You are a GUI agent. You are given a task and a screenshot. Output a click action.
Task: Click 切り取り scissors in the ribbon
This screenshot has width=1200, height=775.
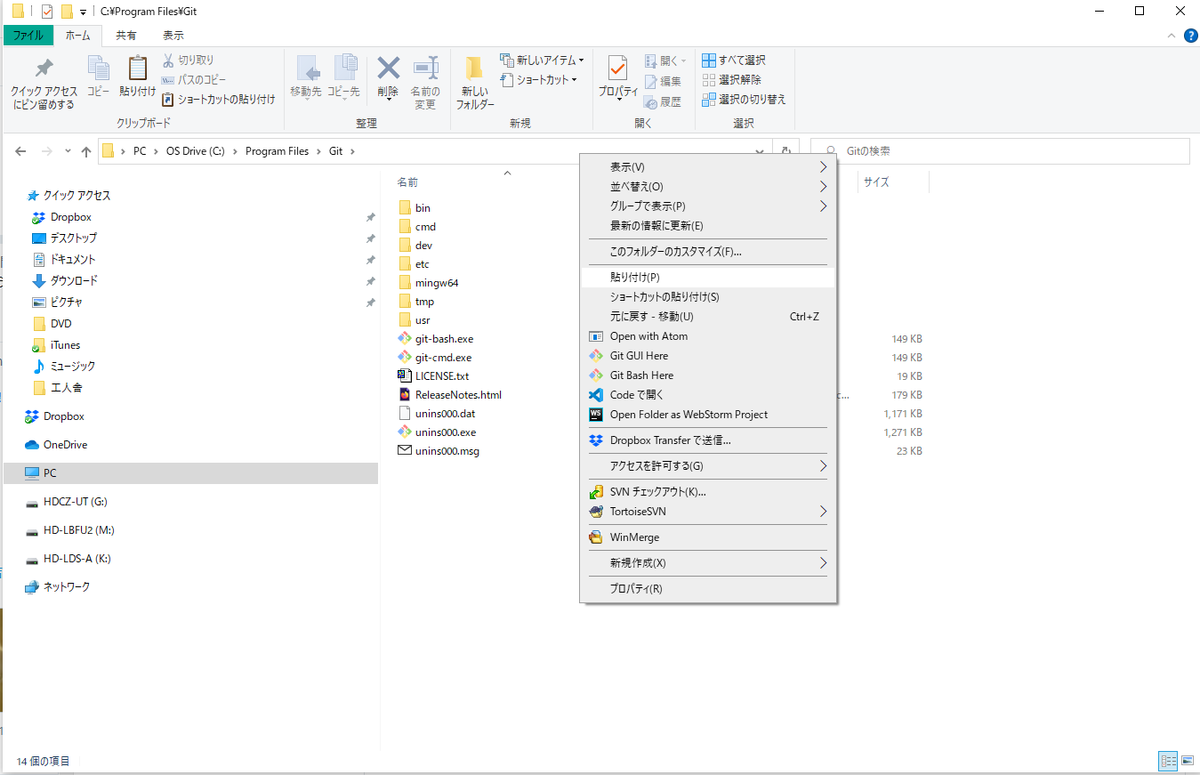click(x=188, y=61)
